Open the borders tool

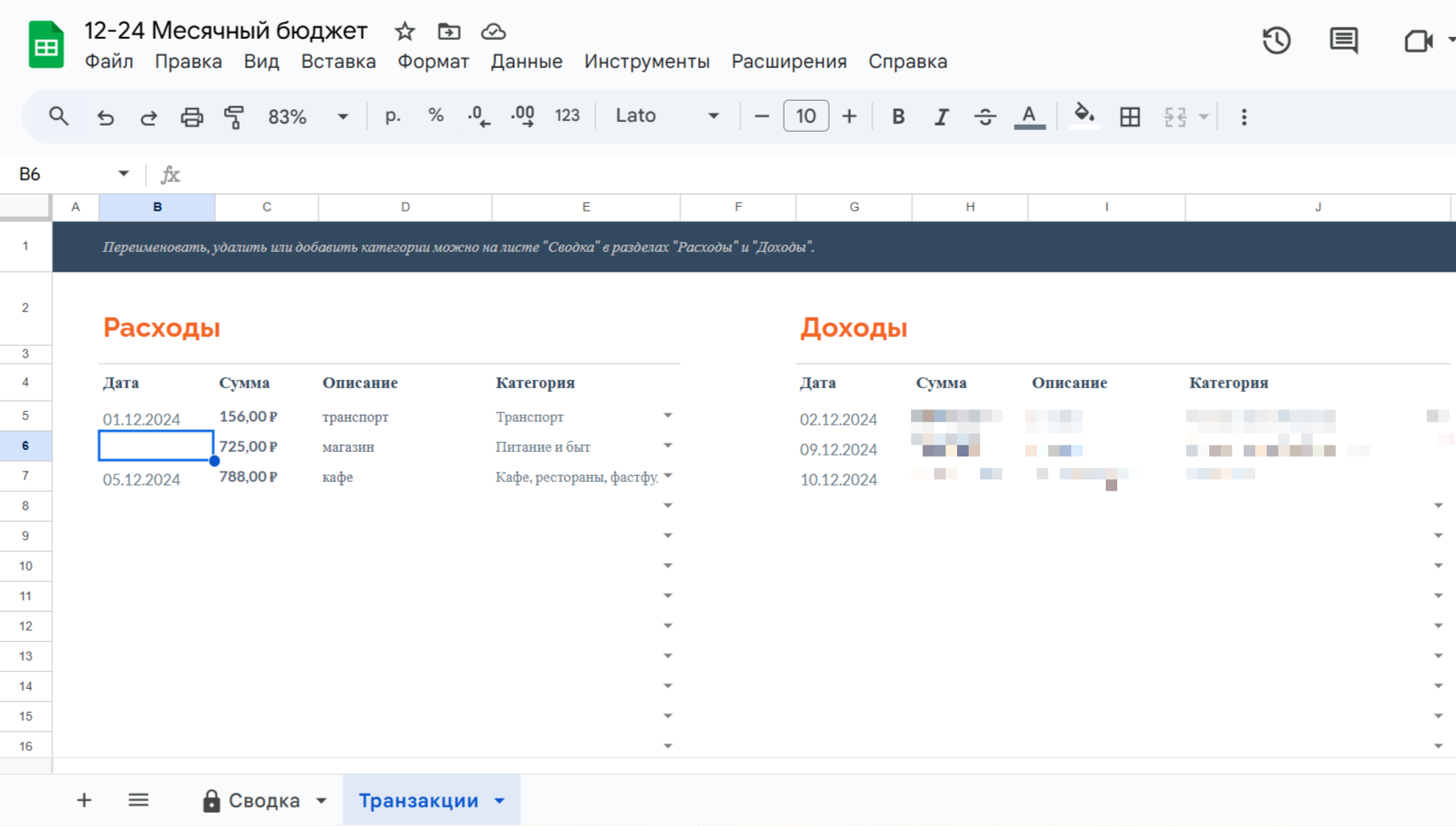tap(1130, 116)
